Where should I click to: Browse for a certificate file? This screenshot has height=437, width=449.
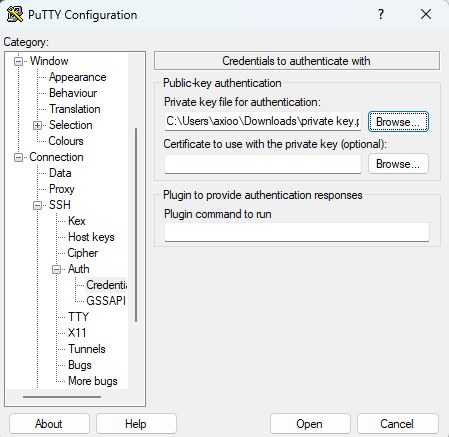click(398, 164)
